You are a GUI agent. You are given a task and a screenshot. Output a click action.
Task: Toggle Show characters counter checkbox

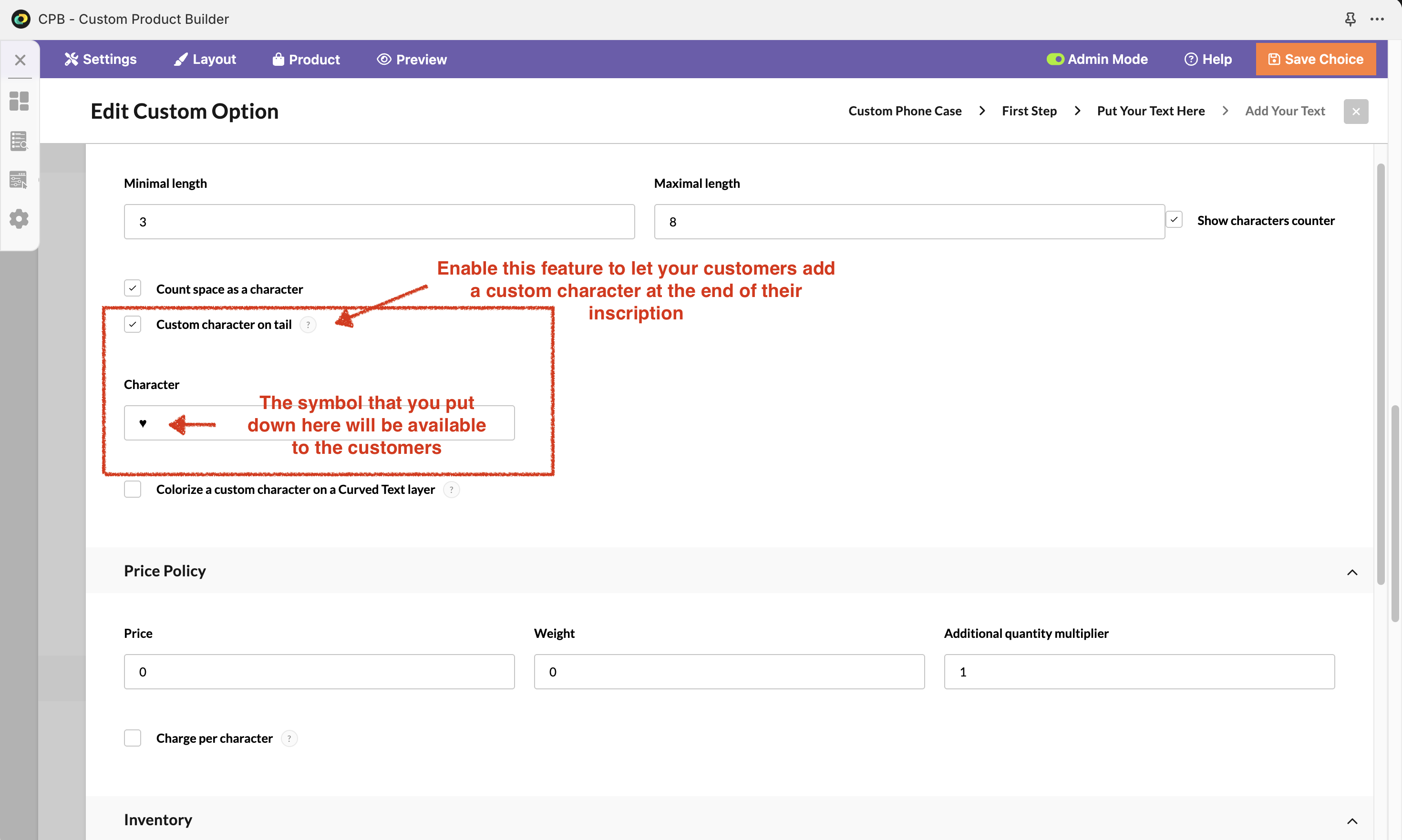point(1175,220)
